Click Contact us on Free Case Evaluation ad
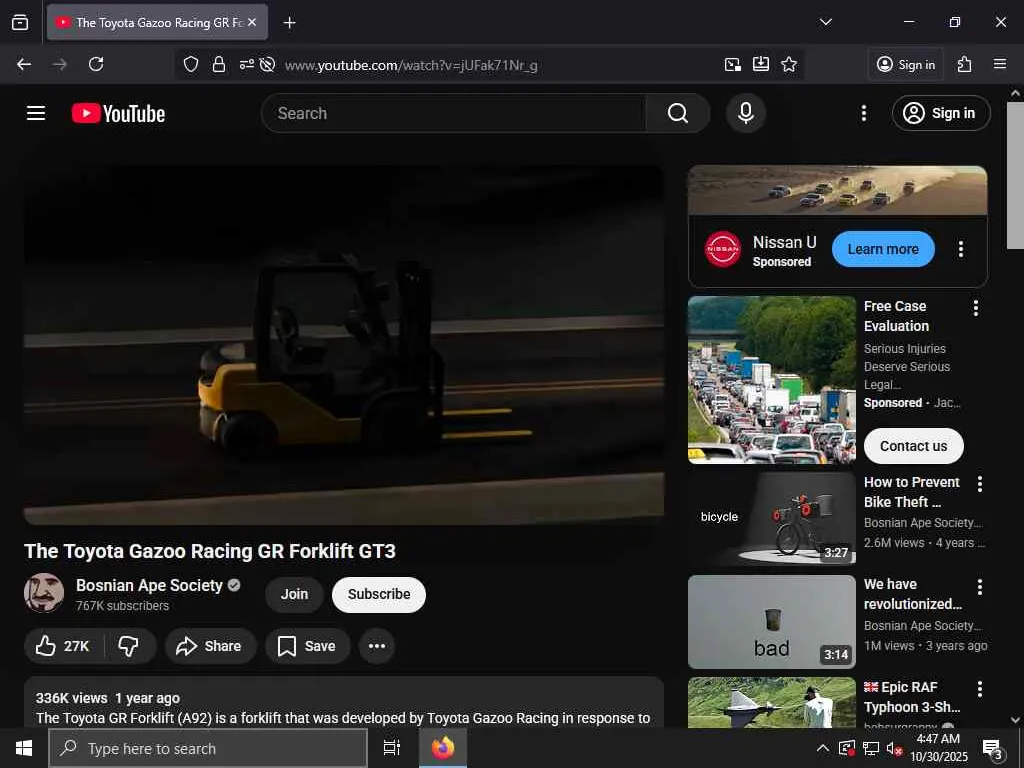The image size is (1024, 768). [913, 446]
